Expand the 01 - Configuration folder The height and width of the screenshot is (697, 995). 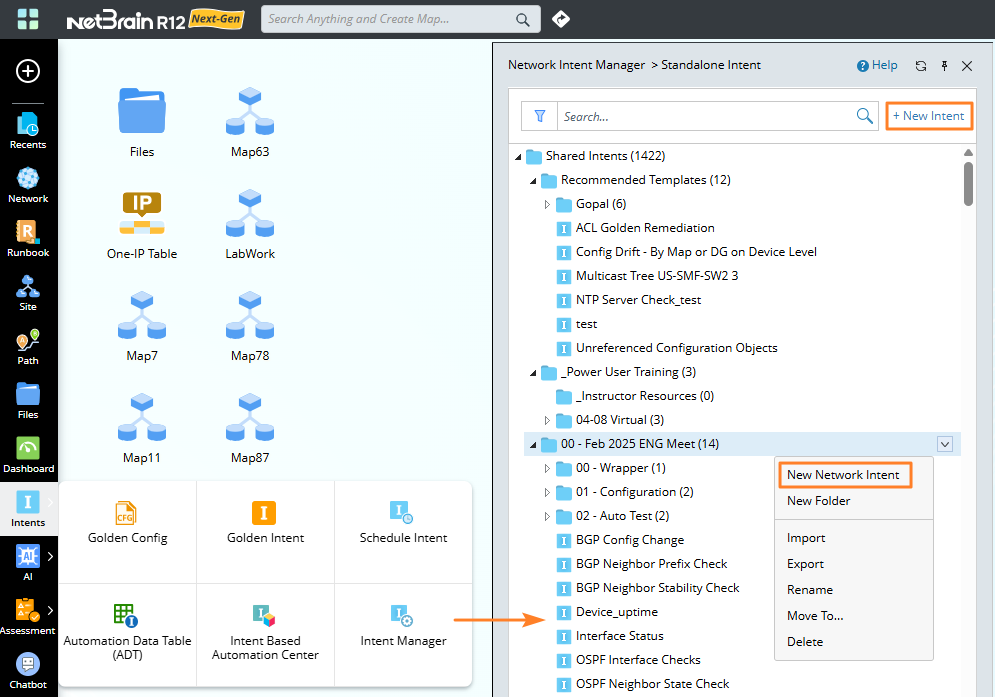tap(547, 492)
